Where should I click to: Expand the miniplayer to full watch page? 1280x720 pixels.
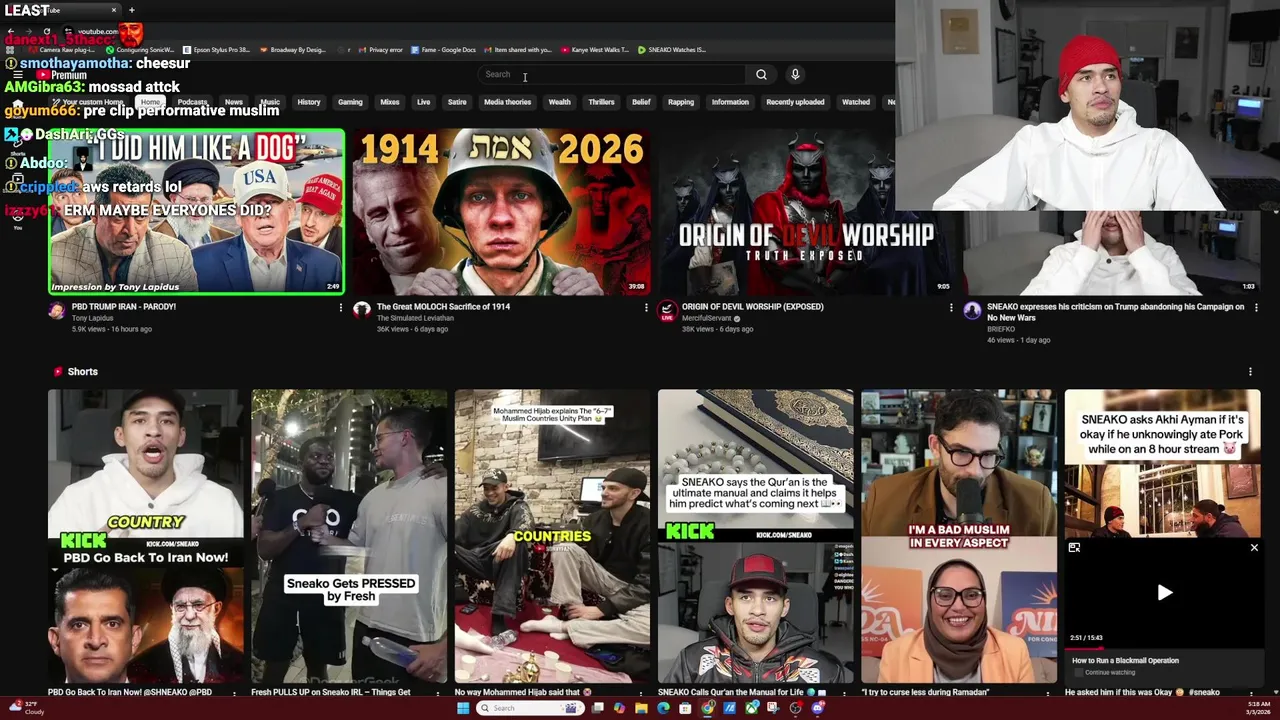(x=1074, y=548)
